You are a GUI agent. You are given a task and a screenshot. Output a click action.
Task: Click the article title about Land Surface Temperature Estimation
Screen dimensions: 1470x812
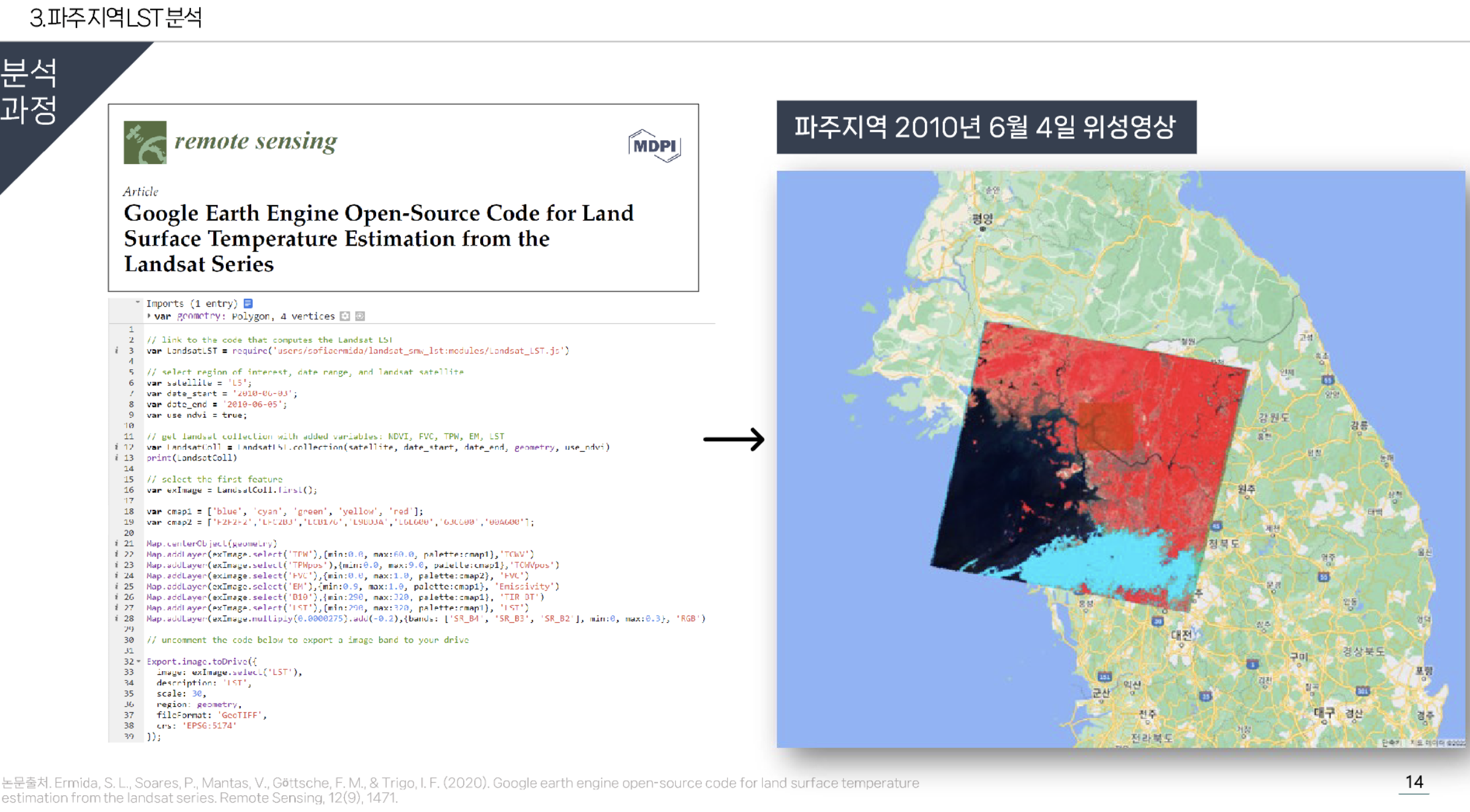(379, 238)
